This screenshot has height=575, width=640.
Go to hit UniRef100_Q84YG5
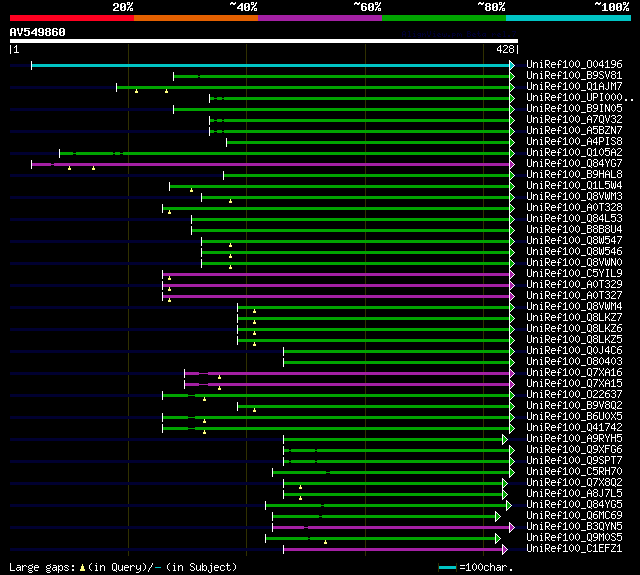(x=574, y=505)
